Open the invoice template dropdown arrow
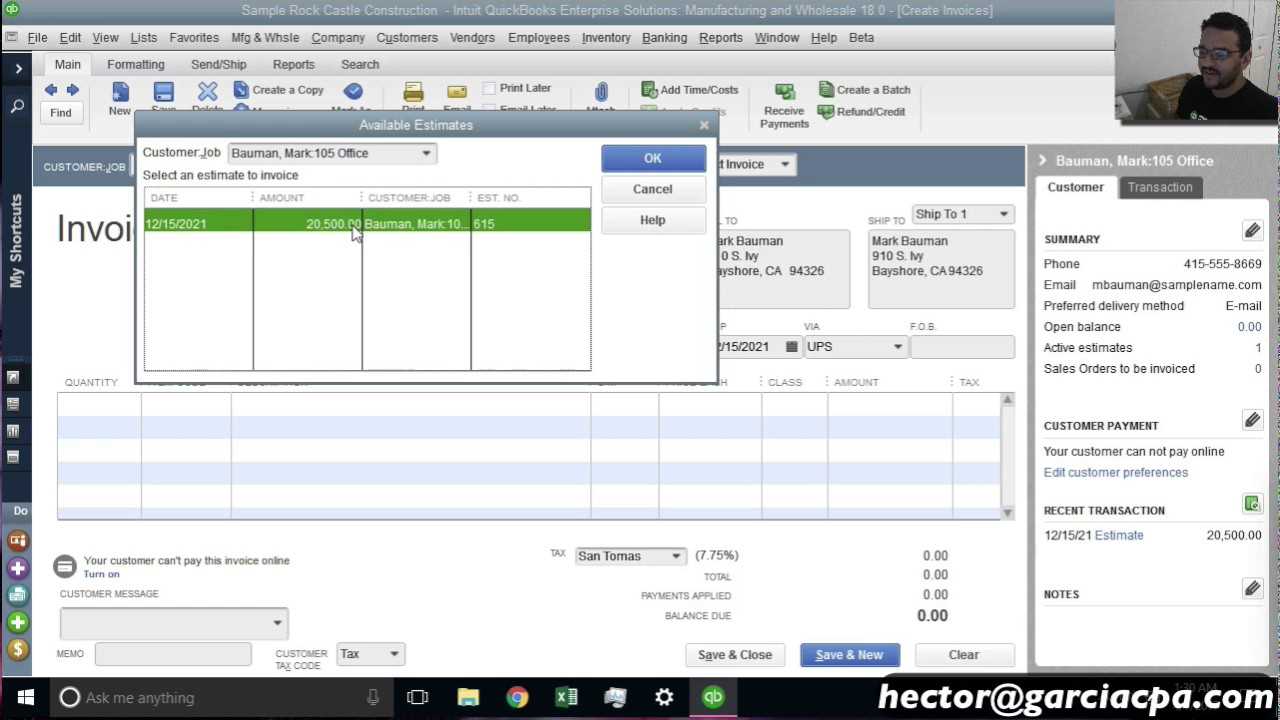1280x720 pixels. (x=785, y=164)
